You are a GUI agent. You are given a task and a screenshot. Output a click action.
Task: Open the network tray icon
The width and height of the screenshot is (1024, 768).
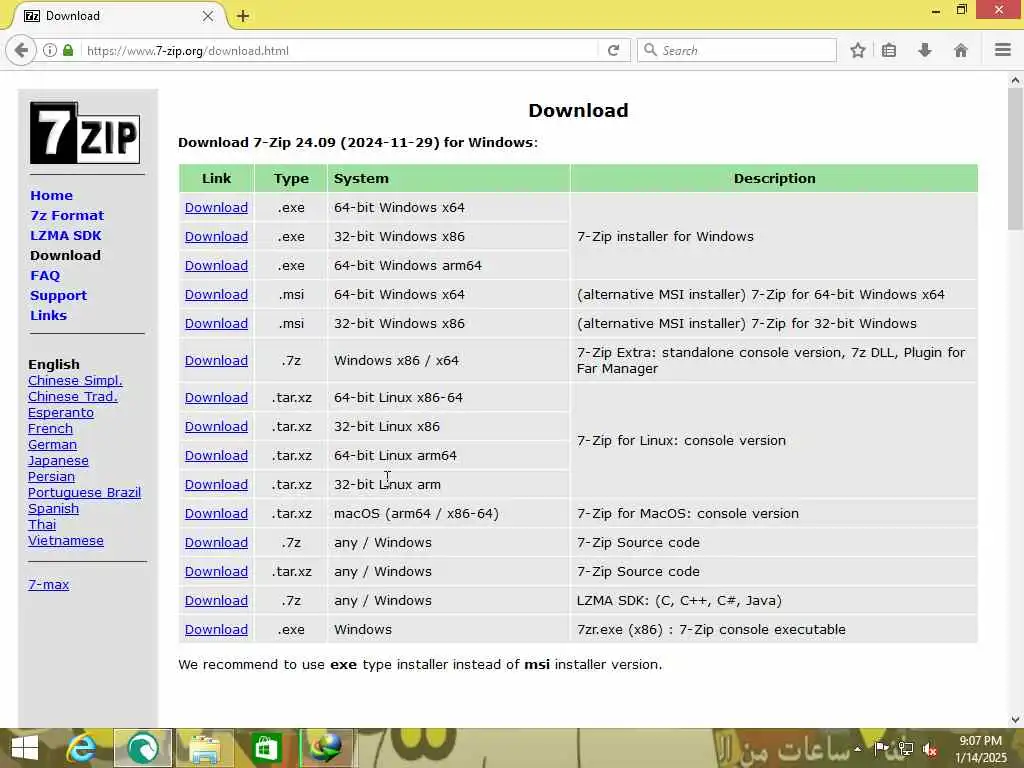pyautogui.click(x=906, y=749)
